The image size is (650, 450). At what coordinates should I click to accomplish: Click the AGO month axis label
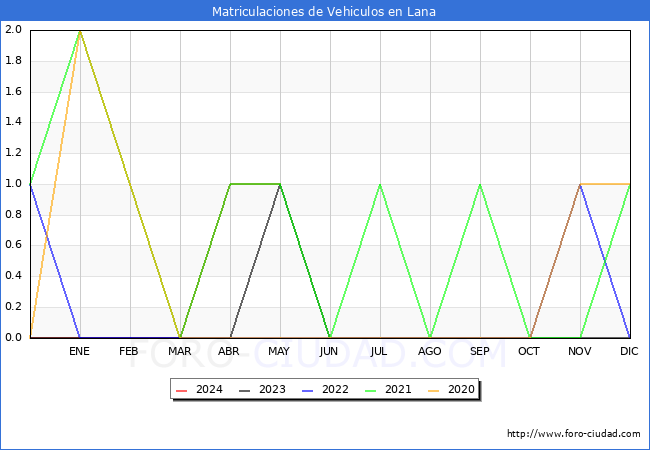tap(429, 351)
